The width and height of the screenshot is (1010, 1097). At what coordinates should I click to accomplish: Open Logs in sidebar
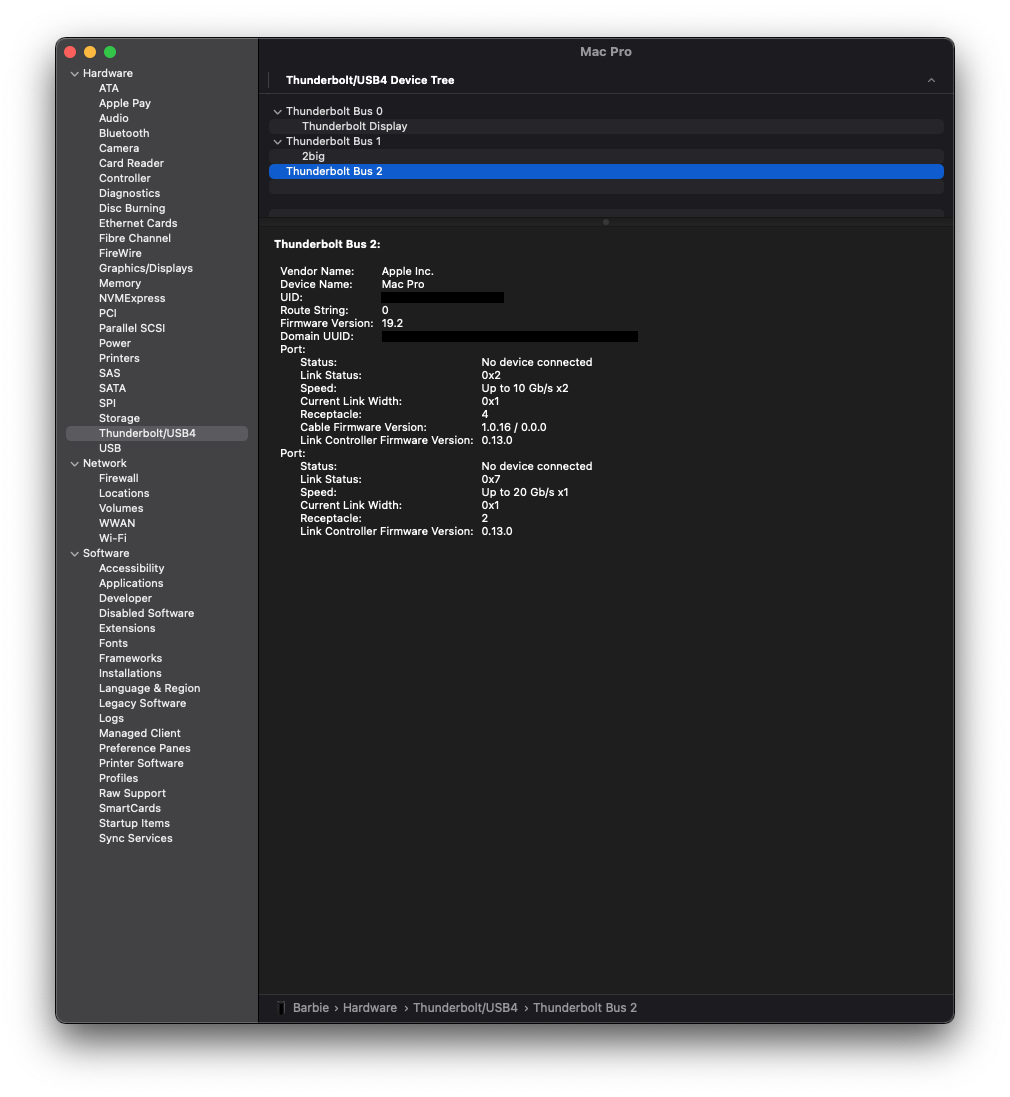[x=111, y=719]
